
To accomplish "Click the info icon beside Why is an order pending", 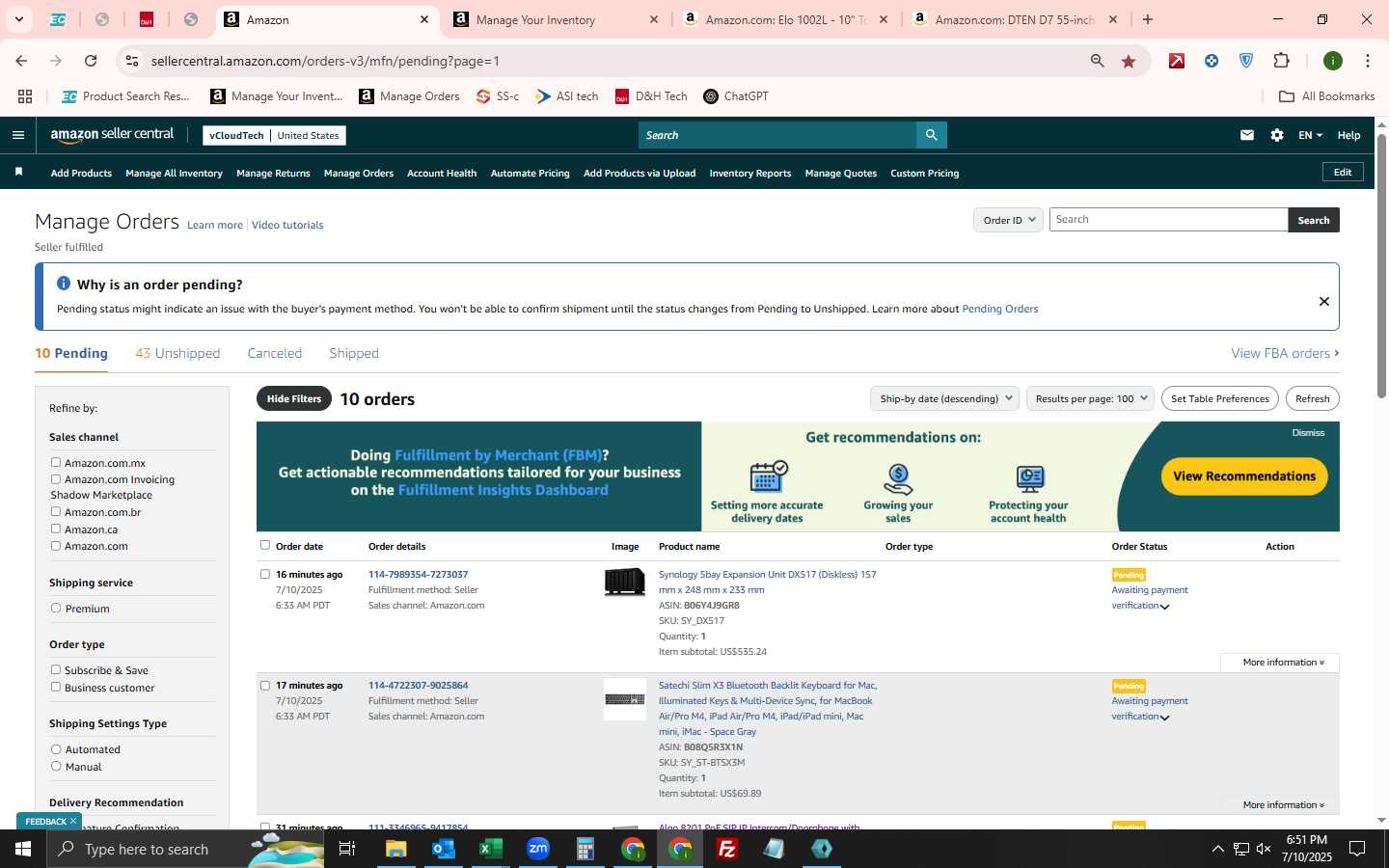I will coord(64,284).
